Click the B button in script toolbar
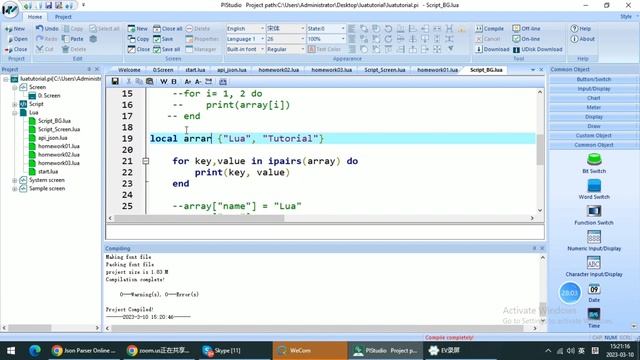Image resolution: width=640 pixels, height=360 pixels. pos(173,81)
